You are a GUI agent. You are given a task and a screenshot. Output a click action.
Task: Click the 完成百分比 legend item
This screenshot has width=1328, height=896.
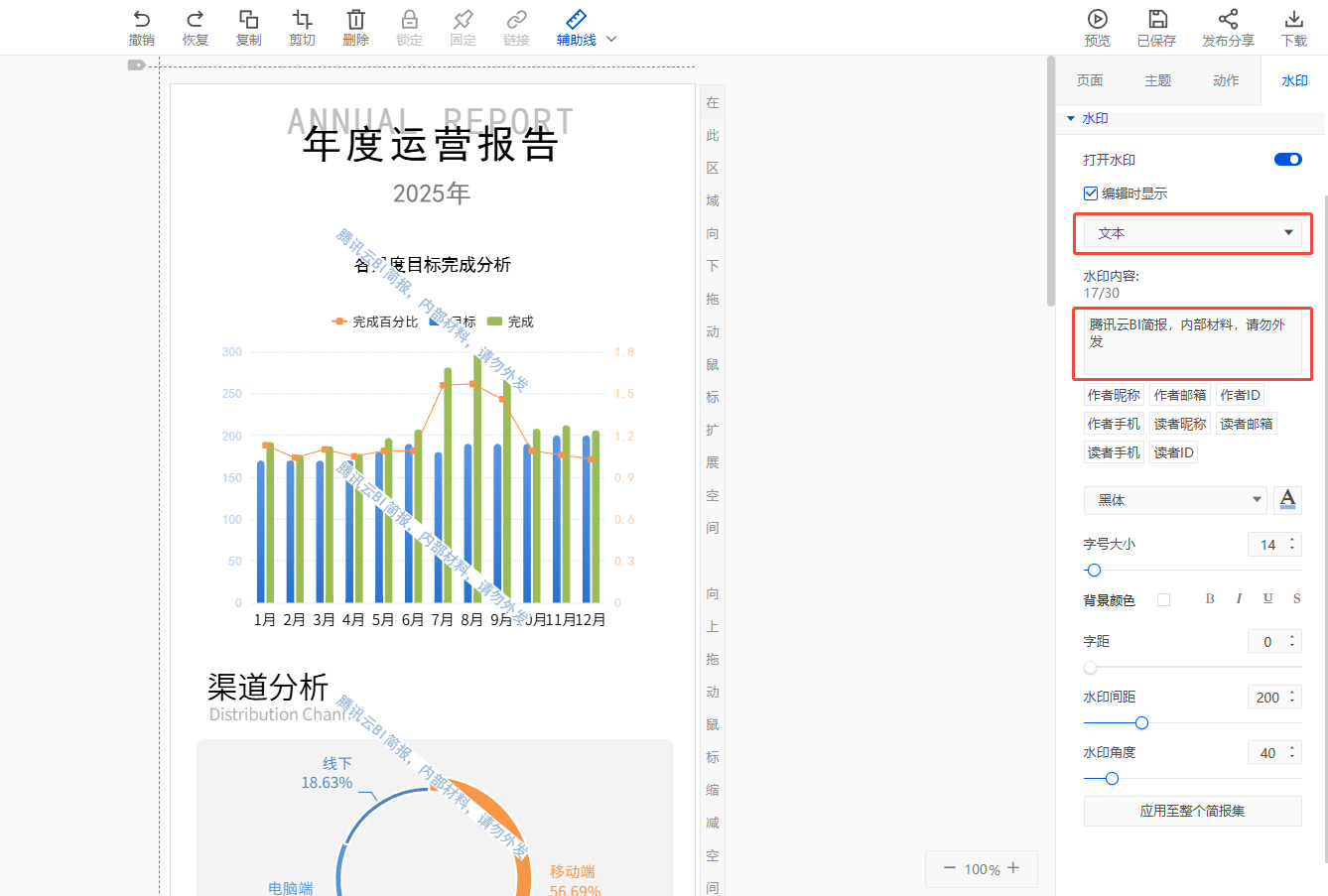[x=375, y=321]
